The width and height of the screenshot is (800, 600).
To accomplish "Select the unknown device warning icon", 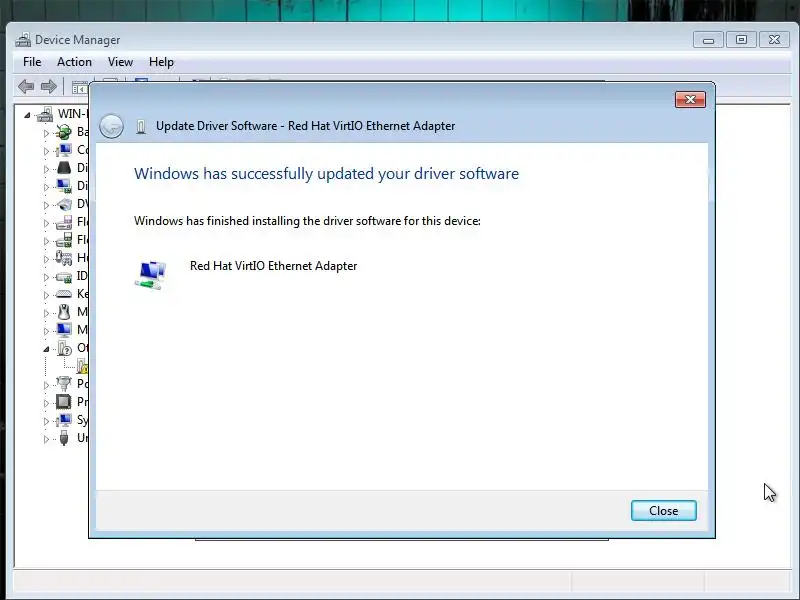I will tap(82, 366).
